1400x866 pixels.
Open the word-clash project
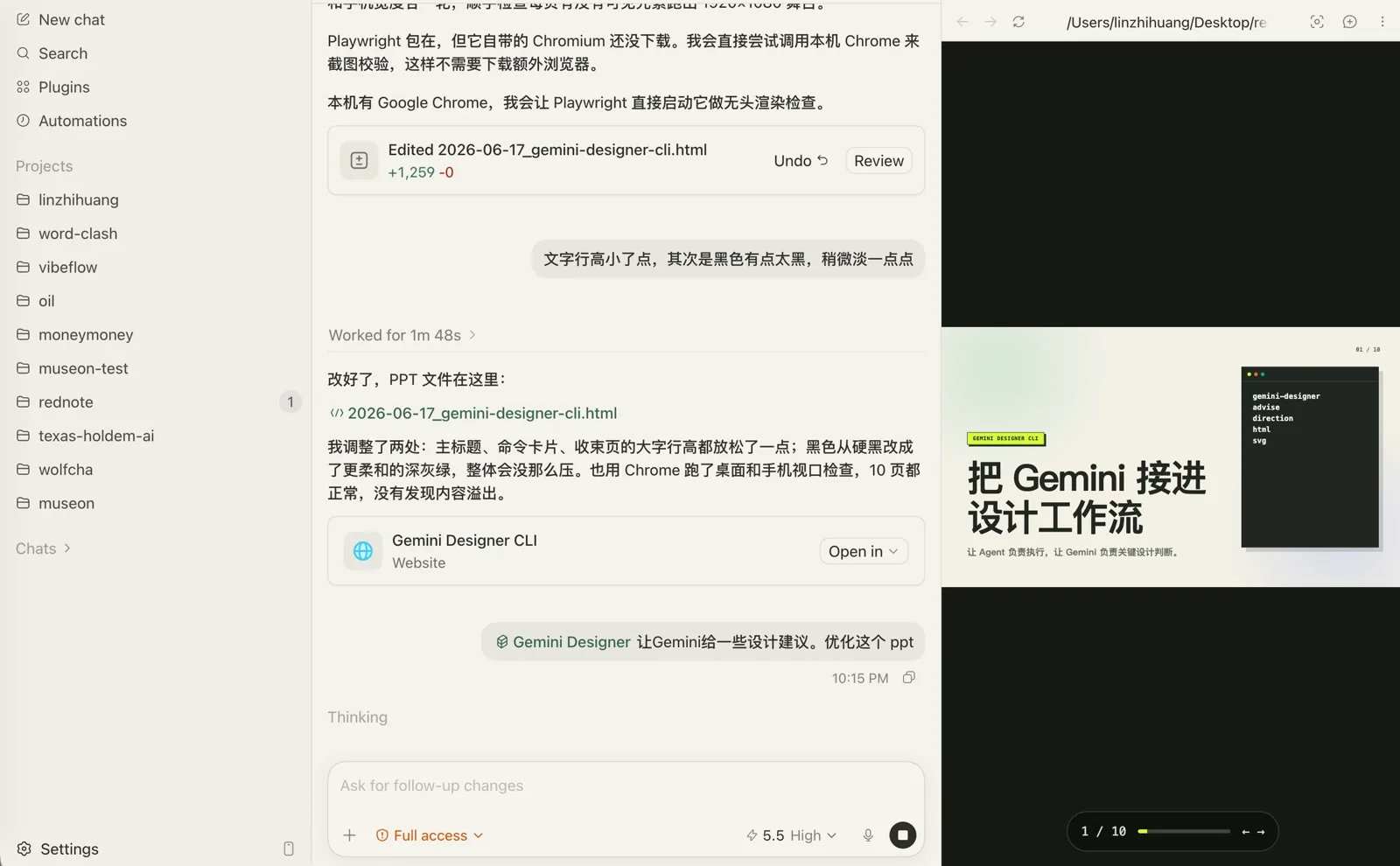click(x=78, y=234)
